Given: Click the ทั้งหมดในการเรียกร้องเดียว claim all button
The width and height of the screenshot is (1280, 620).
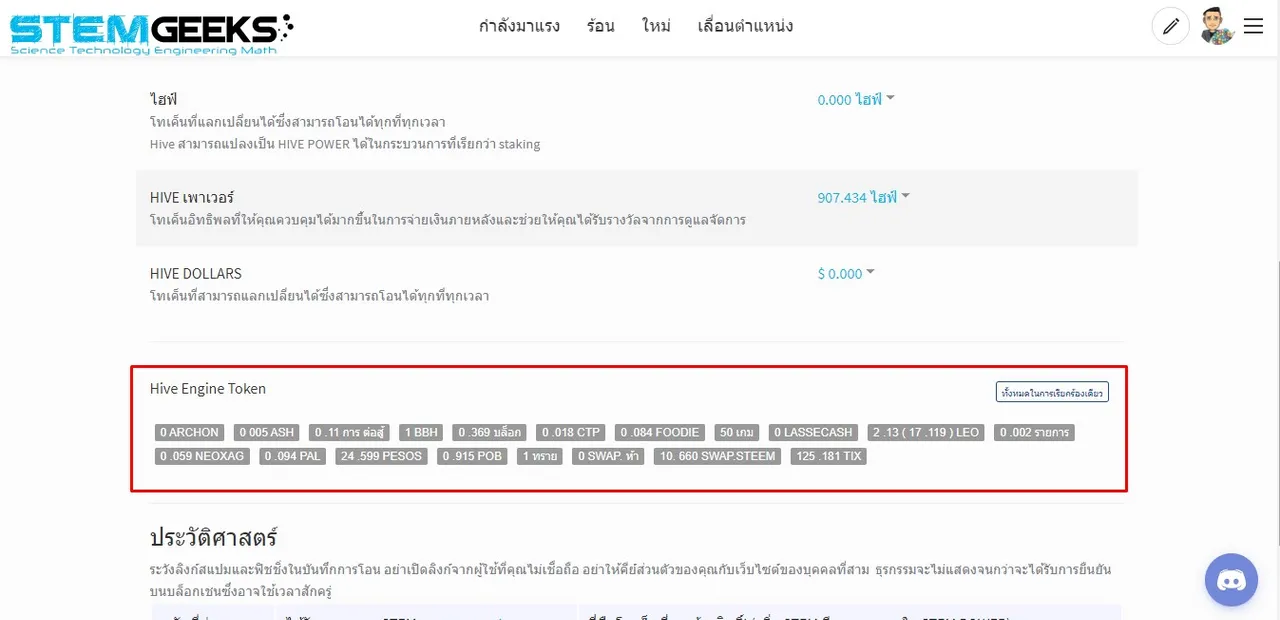Looking at the screenshot, I should click(1052, 392).
